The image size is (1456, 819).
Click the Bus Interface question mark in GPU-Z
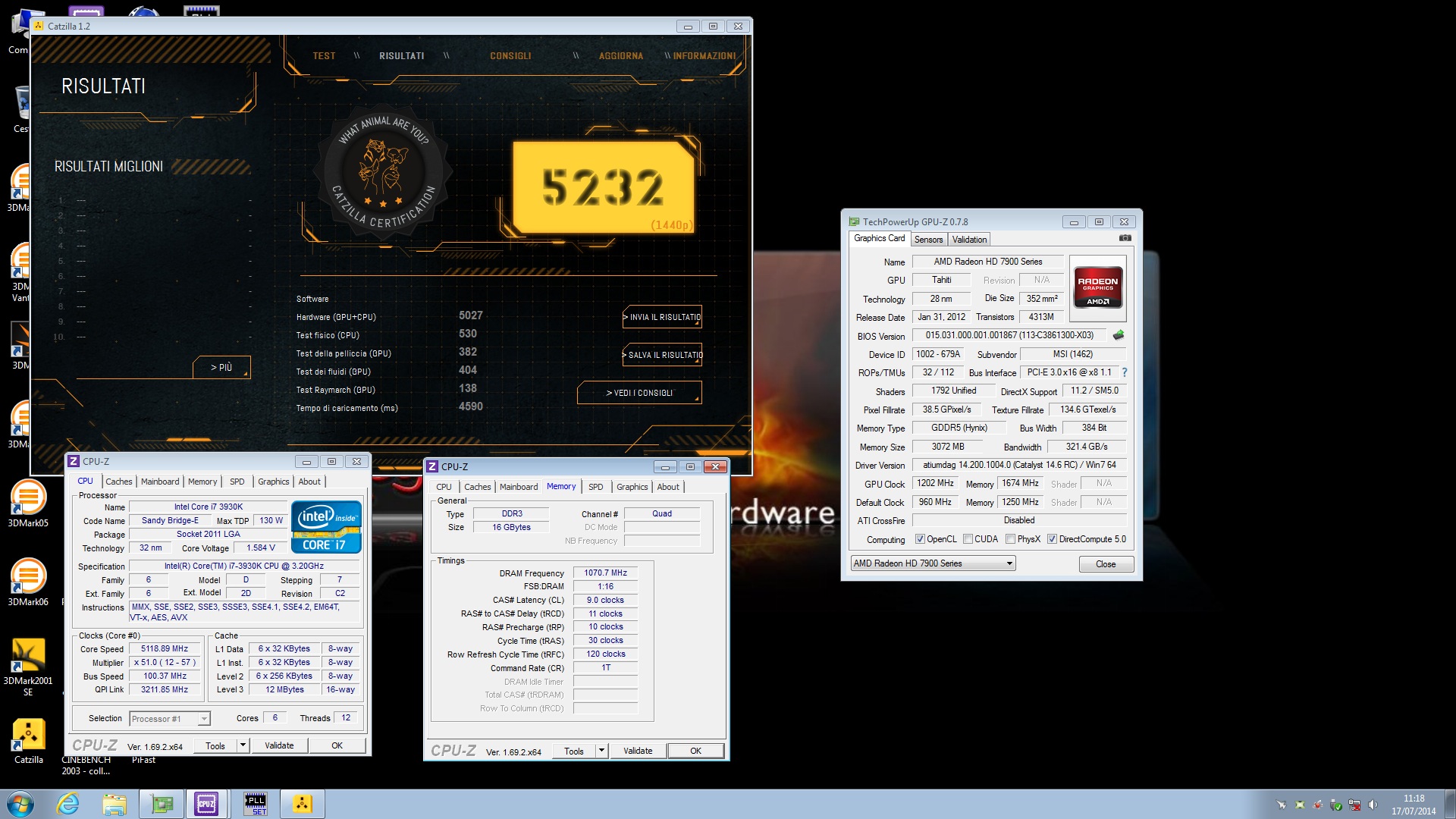coord(1124,372)
